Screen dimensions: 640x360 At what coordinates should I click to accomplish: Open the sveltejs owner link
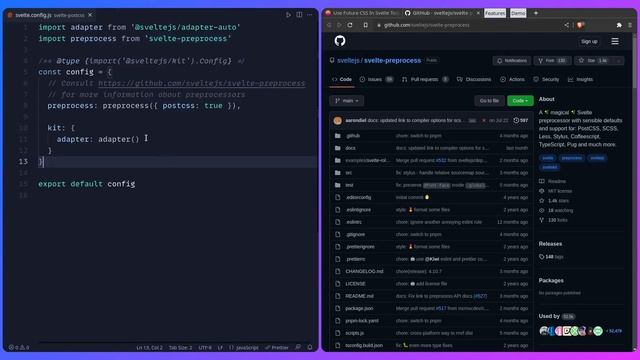click(x=348, y=60)
